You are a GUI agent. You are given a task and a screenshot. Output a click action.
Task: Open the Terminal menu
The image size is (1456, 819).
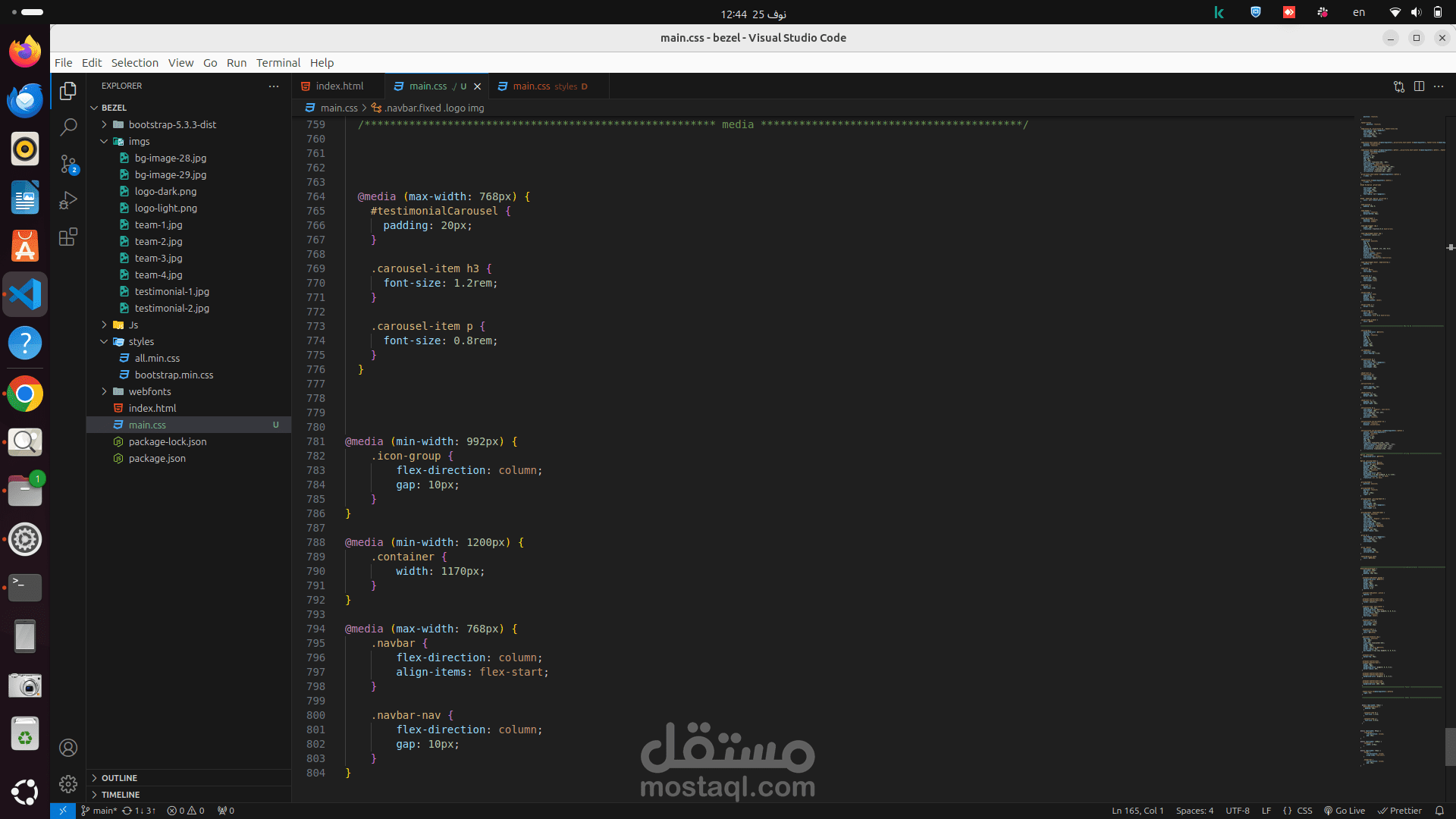[278, 63]
